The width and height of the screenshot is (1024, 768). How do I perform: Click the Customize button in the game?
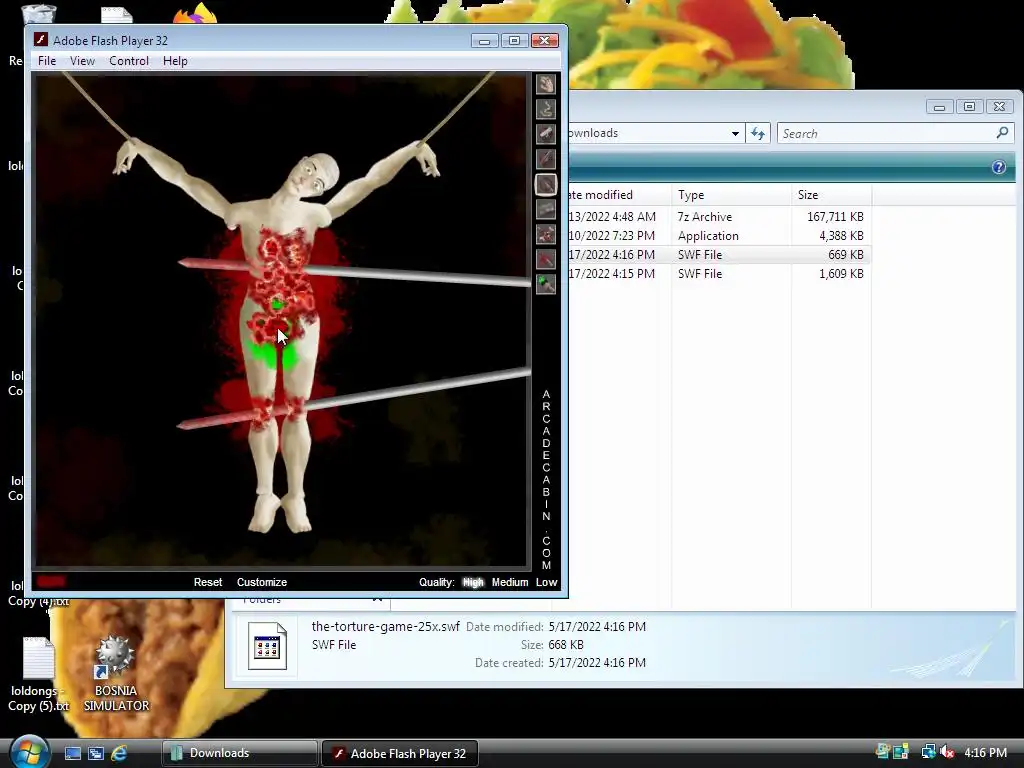262,582
